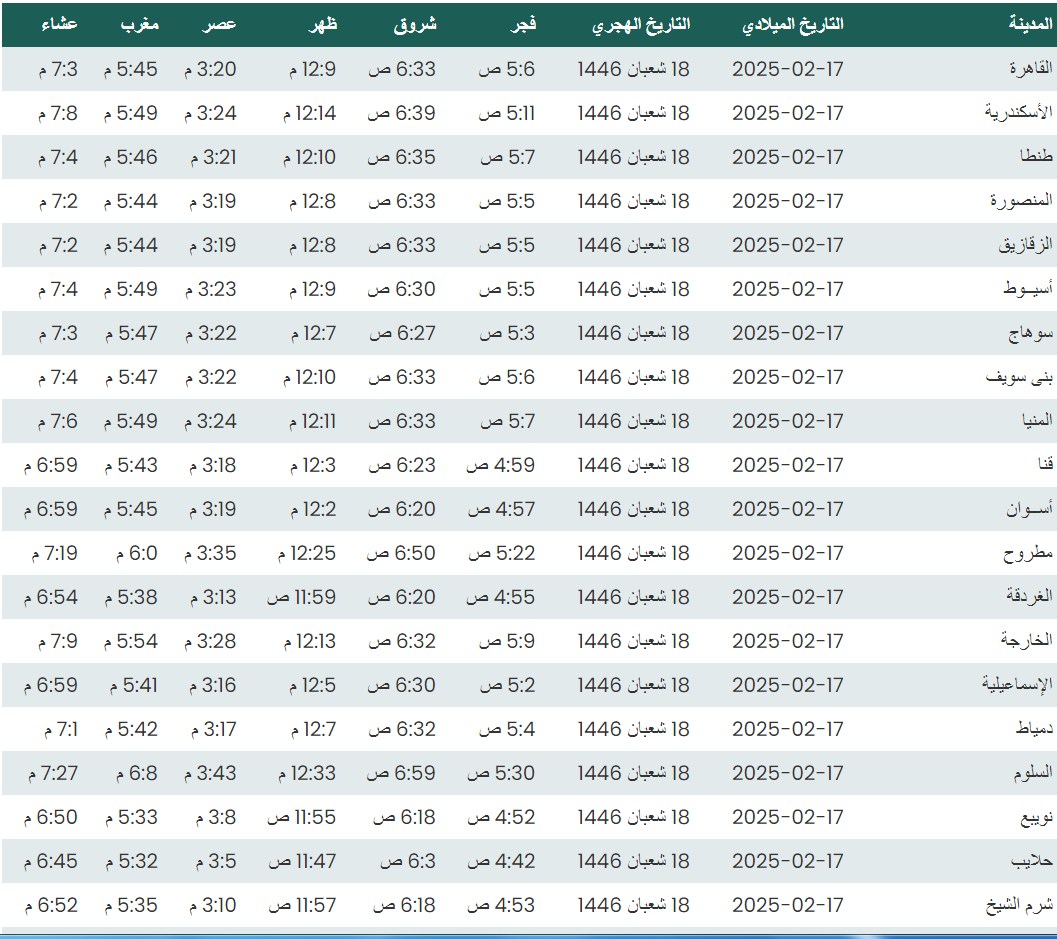Select the القاهرة city name
Image resolution: width=1057 pixels, height=939 pixels.
pos(1031,69)
